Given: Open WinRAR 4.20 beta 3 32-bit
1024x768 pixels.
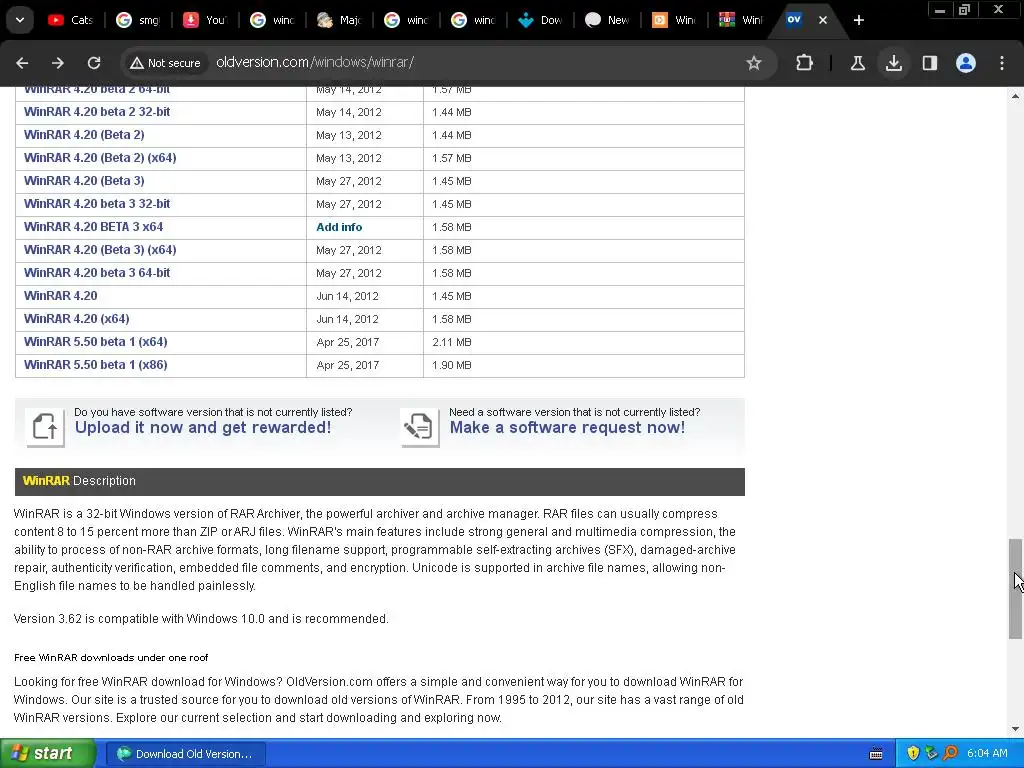Looking at the screenshot, I should 97,204.
